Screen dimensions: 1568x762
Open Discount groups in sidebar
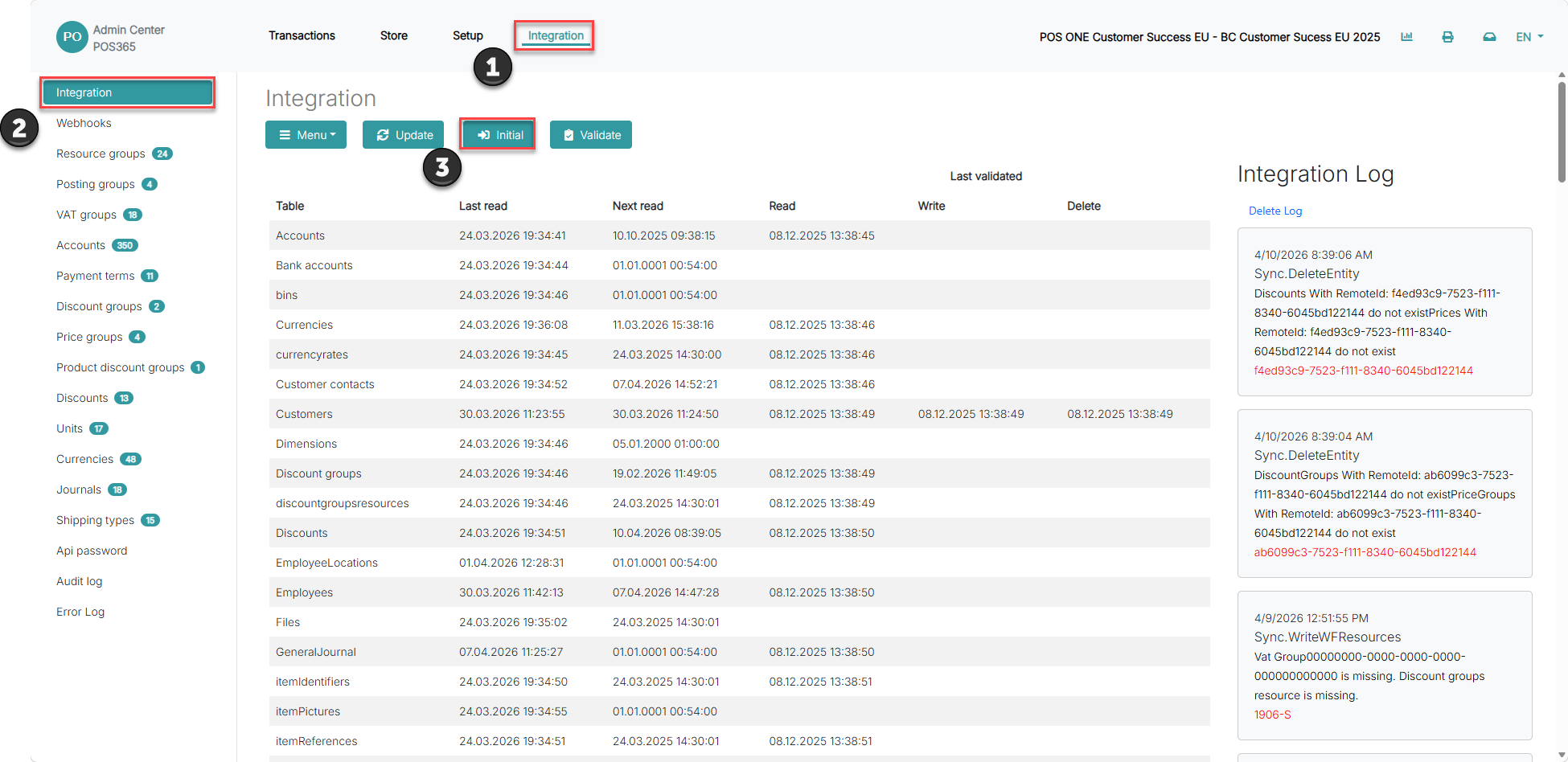99,306
